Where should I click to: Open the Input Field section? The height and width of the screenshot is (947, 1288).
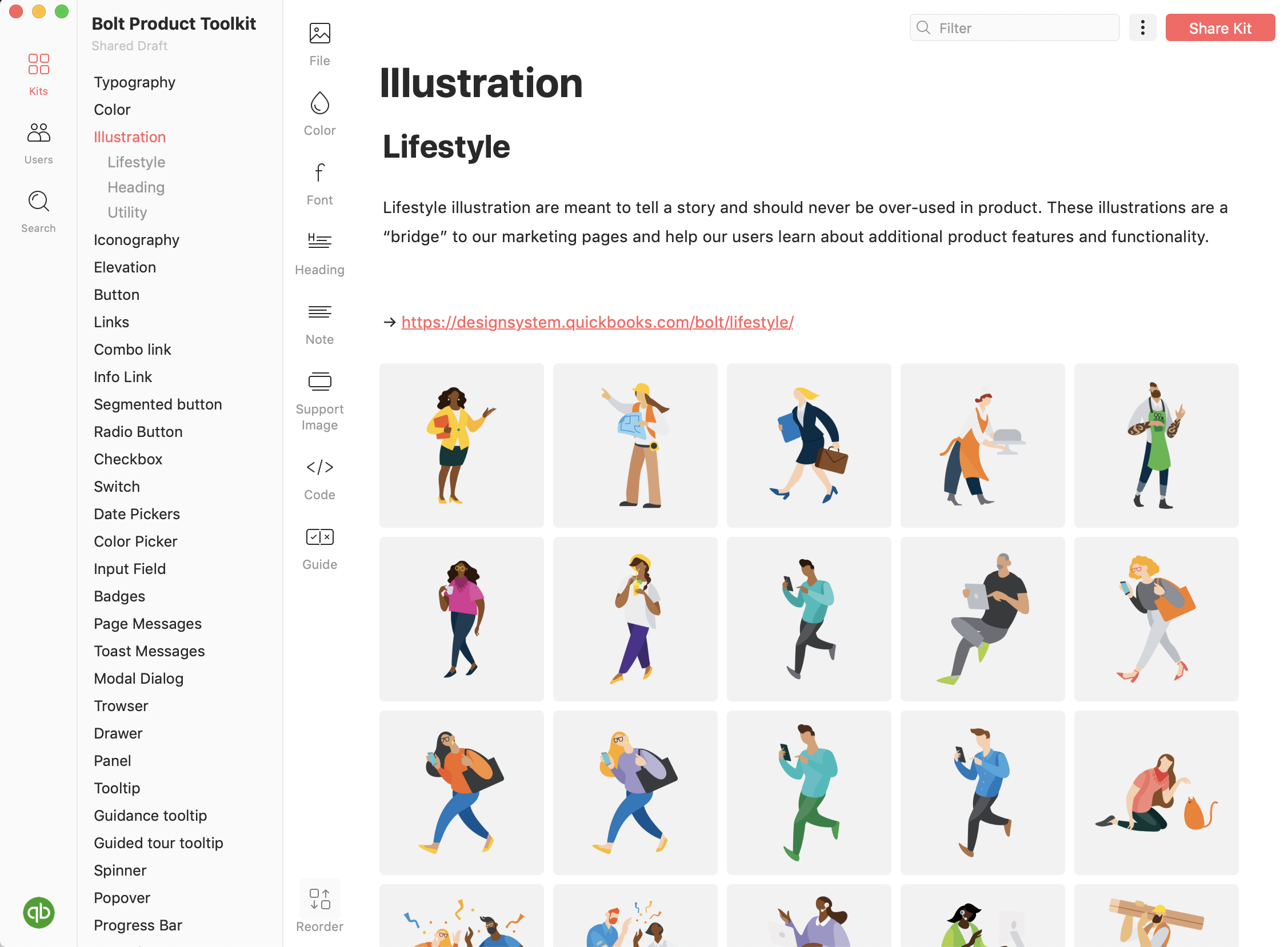(130, 569)
